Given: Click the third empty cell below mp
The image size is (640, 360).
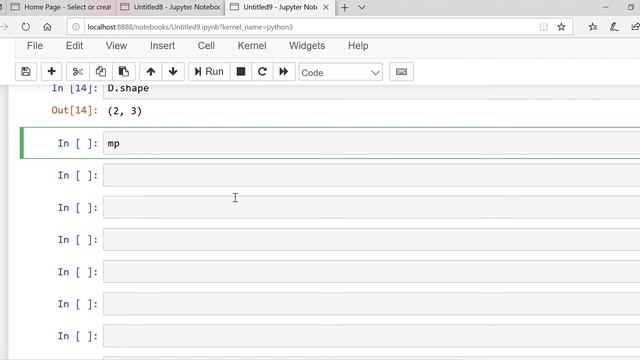Looking at the screenshot, I should point(371,240).
